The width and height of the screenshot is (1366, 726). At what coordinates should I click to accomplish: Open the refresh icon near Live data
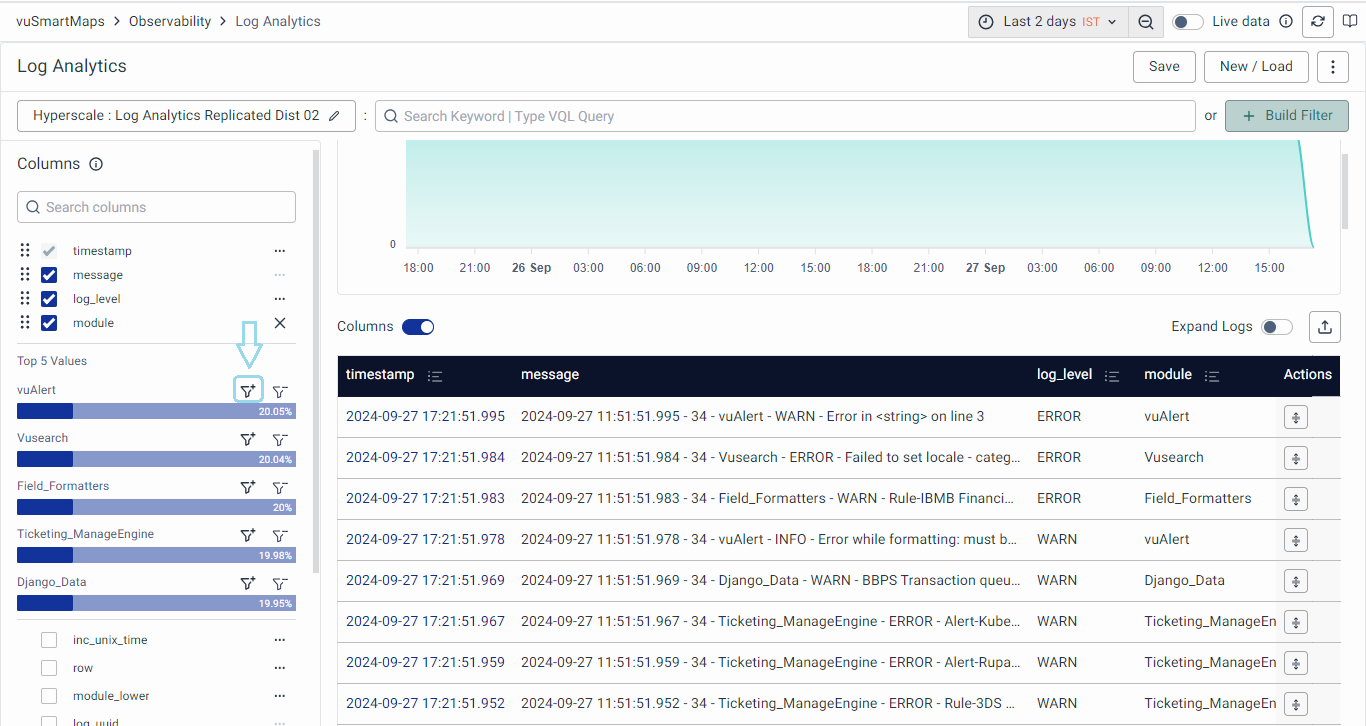click(x=1317, y=21)
